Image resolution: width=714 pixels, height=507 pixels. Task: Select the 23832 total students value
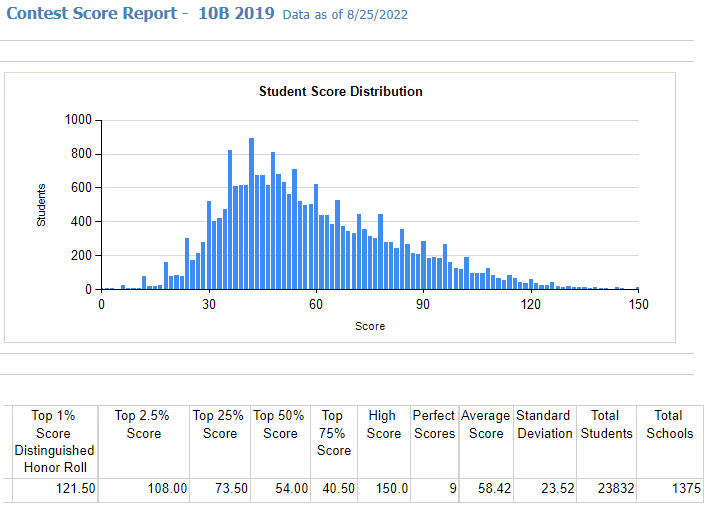click(x=610, y=490)
